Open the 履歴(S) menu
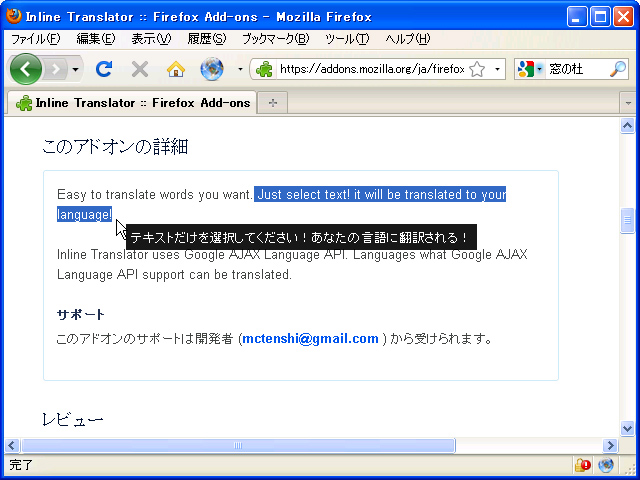This screenshot has height=480, width=640. tap(207, 39)
